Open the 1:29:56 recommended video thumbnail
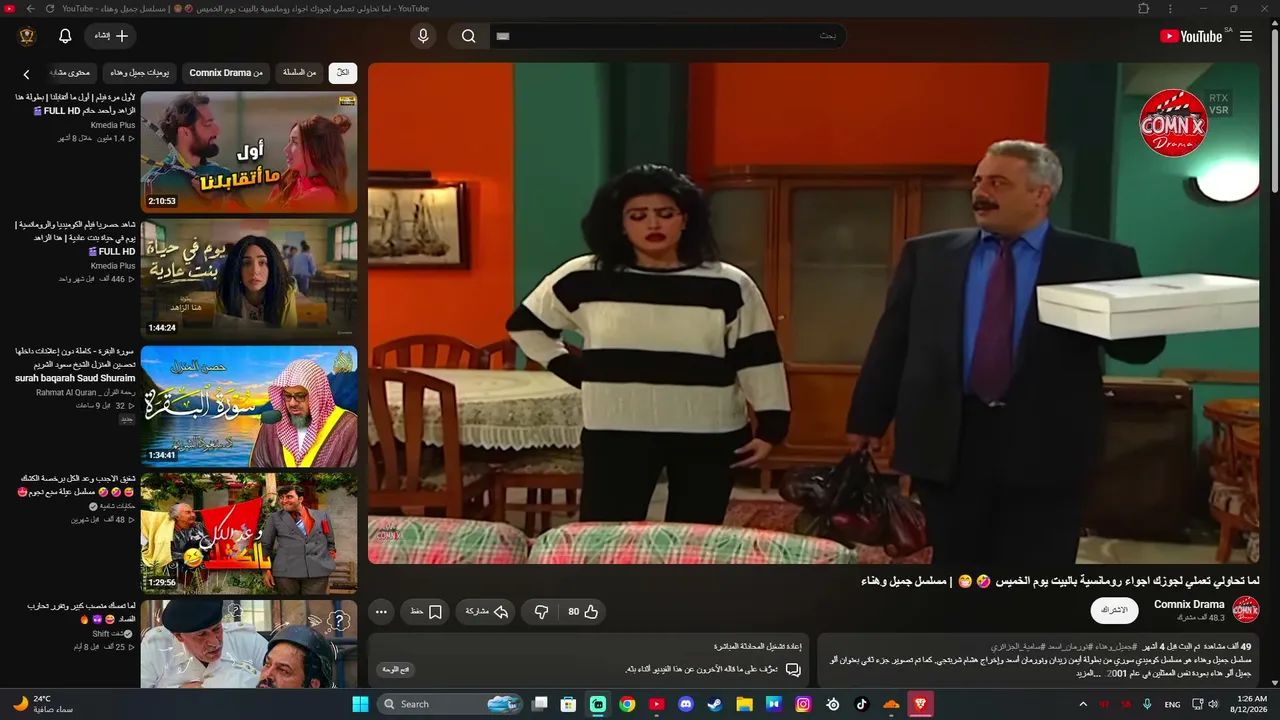Viewport: 1280px width, 720px height. [249, 533]
